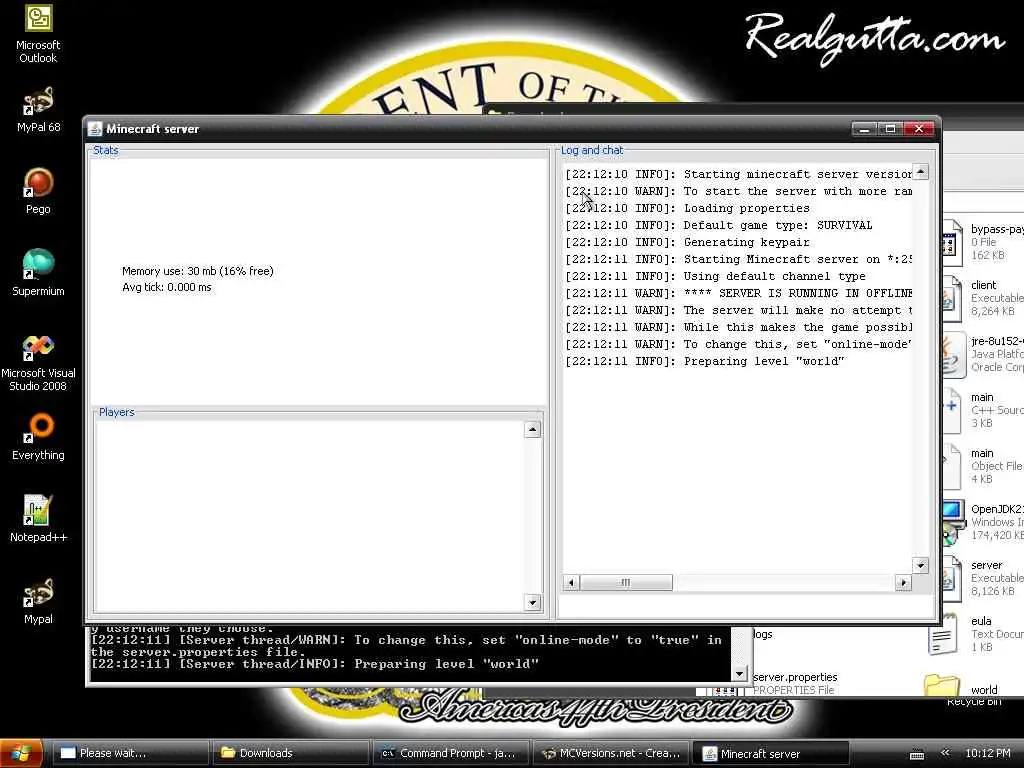The width and height of the screenshot is (1024, 768).
Task: Select the Everything desktop shortcut
Action: (38, 437)
